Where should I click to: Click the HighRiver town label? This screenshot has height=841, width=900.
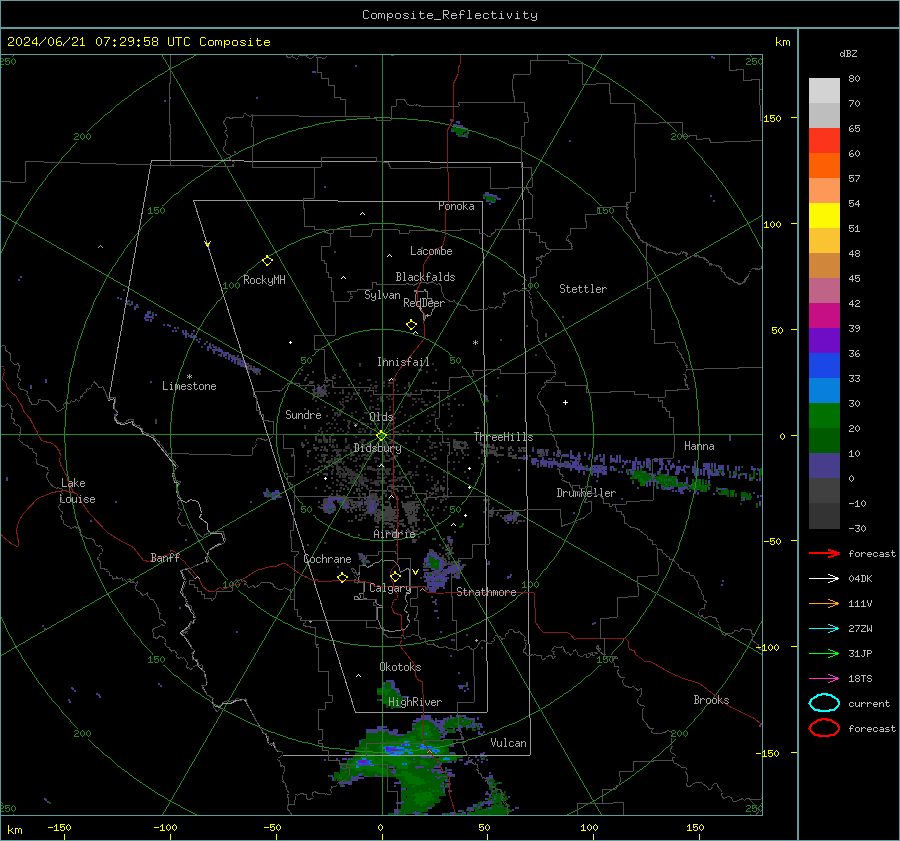415,702
